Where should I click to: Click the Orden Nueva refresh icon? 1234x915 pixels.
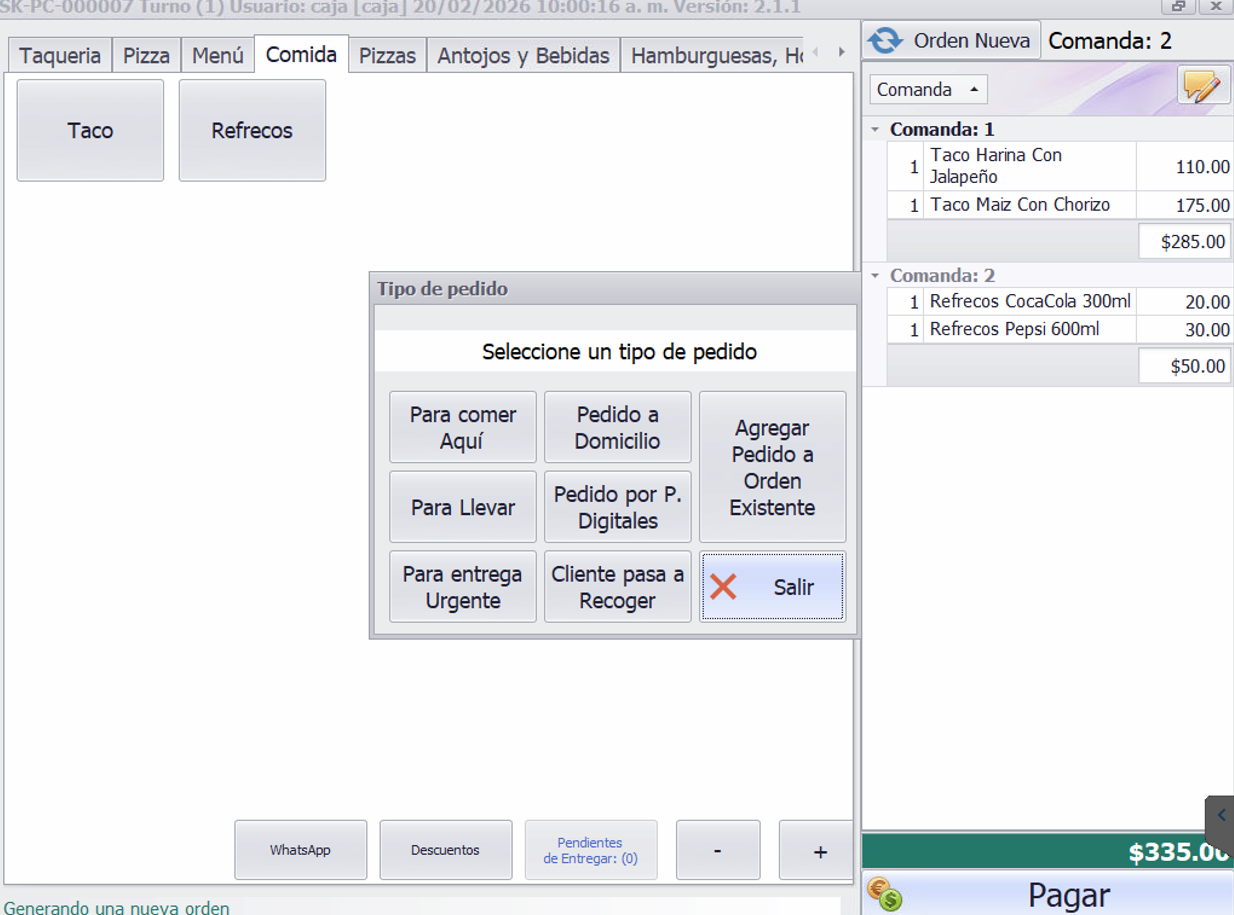[885, 41]
